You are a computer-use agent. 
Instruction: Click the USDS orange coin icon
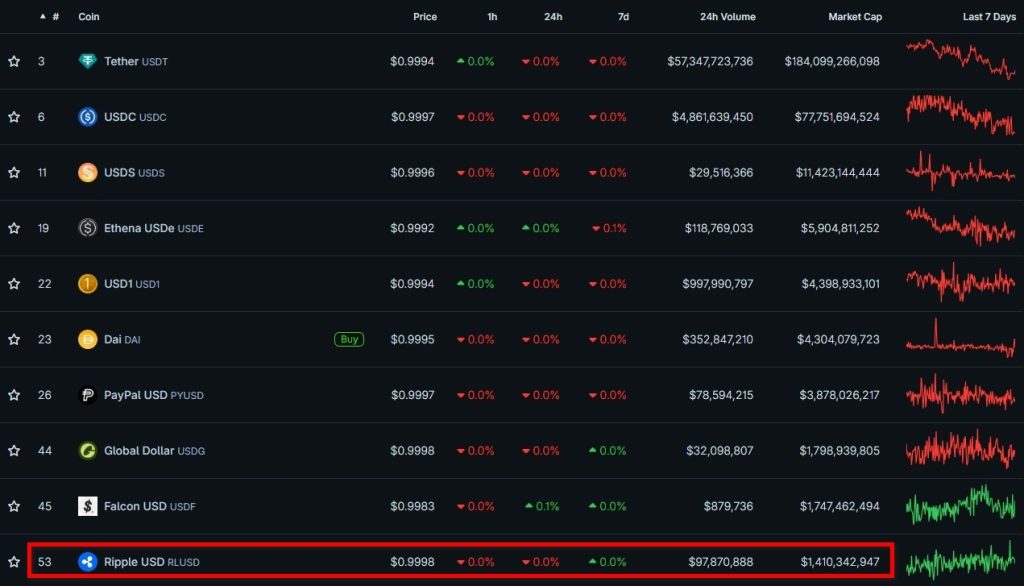[x=88, y=172]
